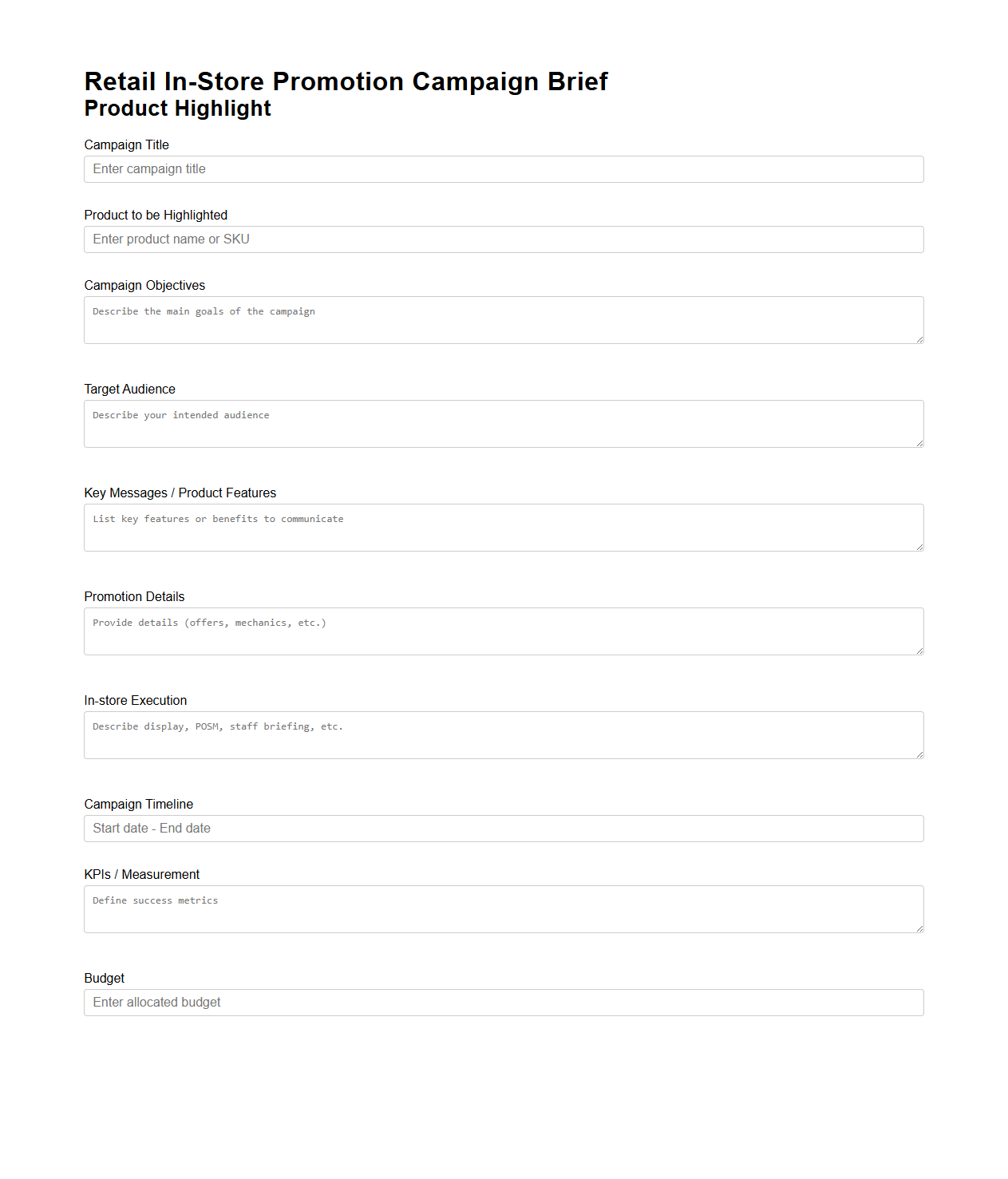Click the Budget label
This screenshot has width=1008, height=1179.
pyautogui.click(x=104, y=978)
